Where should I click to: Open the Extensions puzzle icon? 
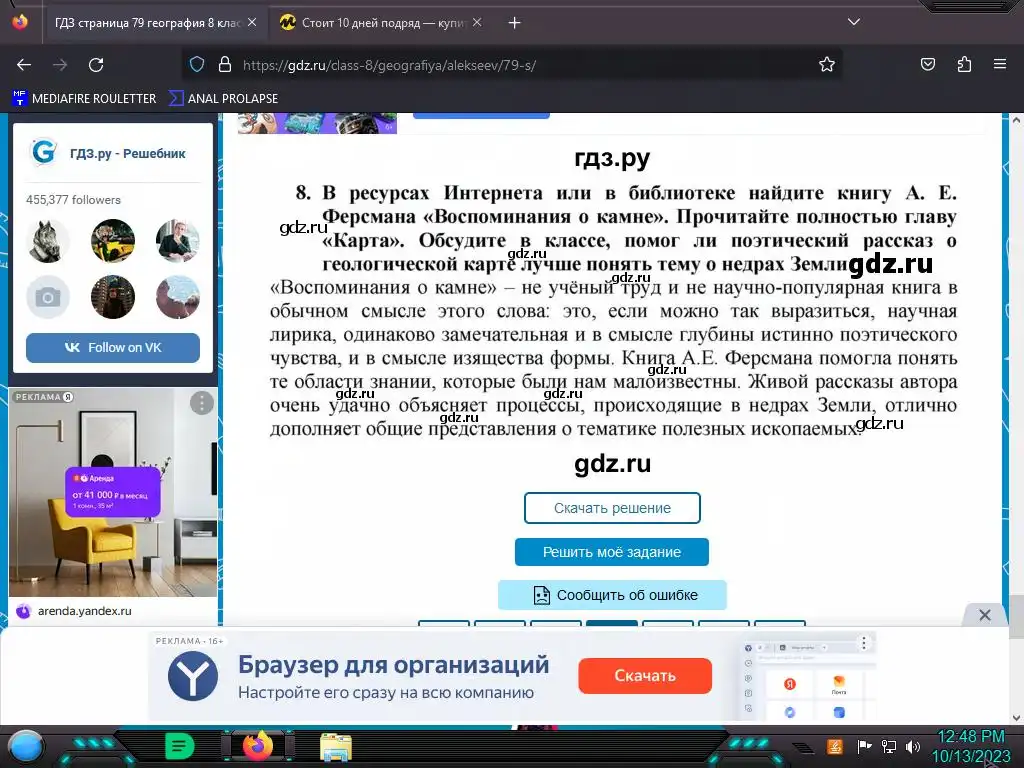[x=964, y=65]
